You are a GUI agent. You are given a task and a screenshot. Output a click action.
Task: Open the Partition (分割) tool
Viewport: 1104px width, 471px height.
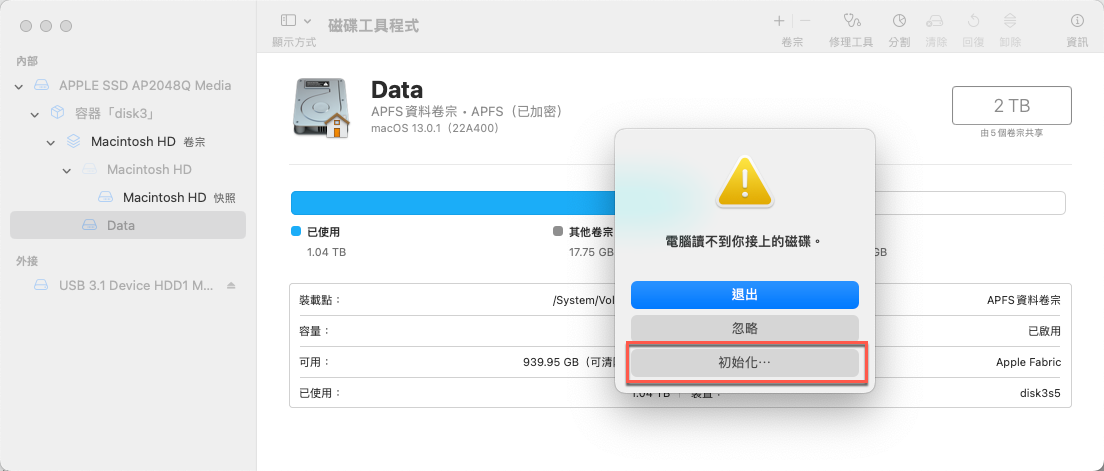click(899, 30)
